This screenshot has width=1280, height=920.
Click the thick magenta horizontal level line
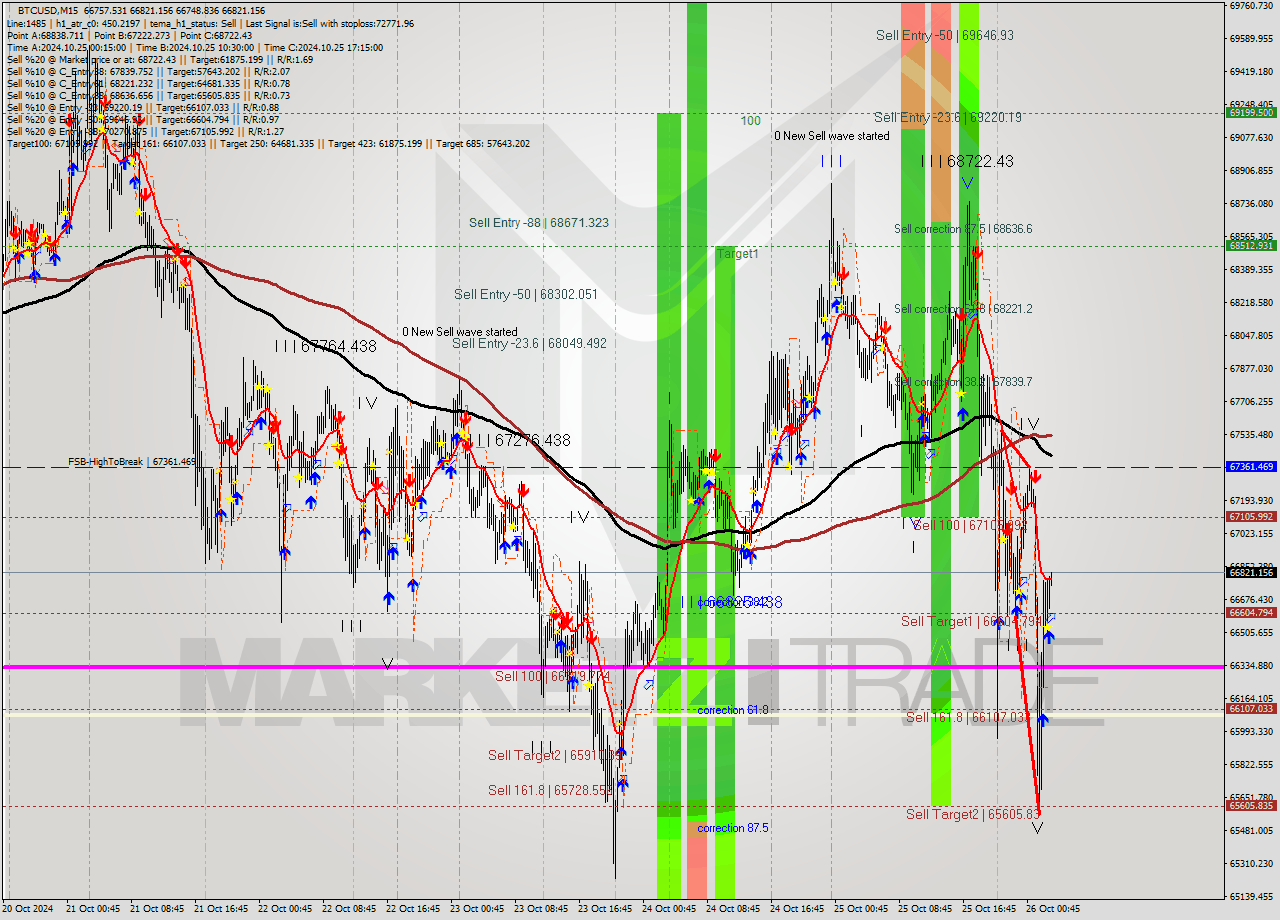pyautogui.click(x=612, y=666)
